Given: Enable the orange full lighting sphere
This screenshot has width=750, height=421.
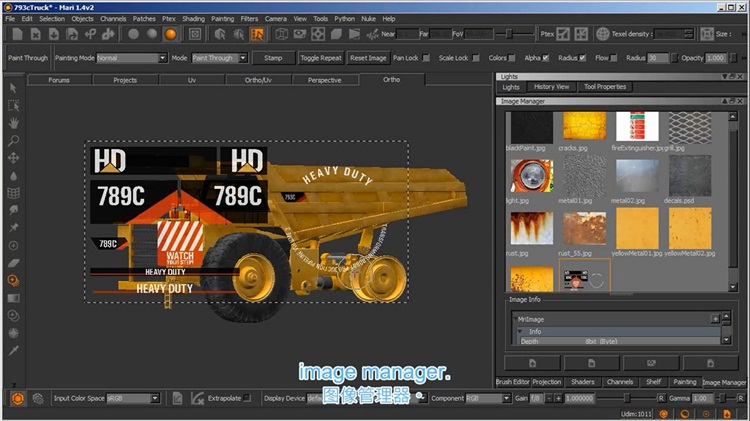Looking at the screenshot, I should (x=170, y=34).
